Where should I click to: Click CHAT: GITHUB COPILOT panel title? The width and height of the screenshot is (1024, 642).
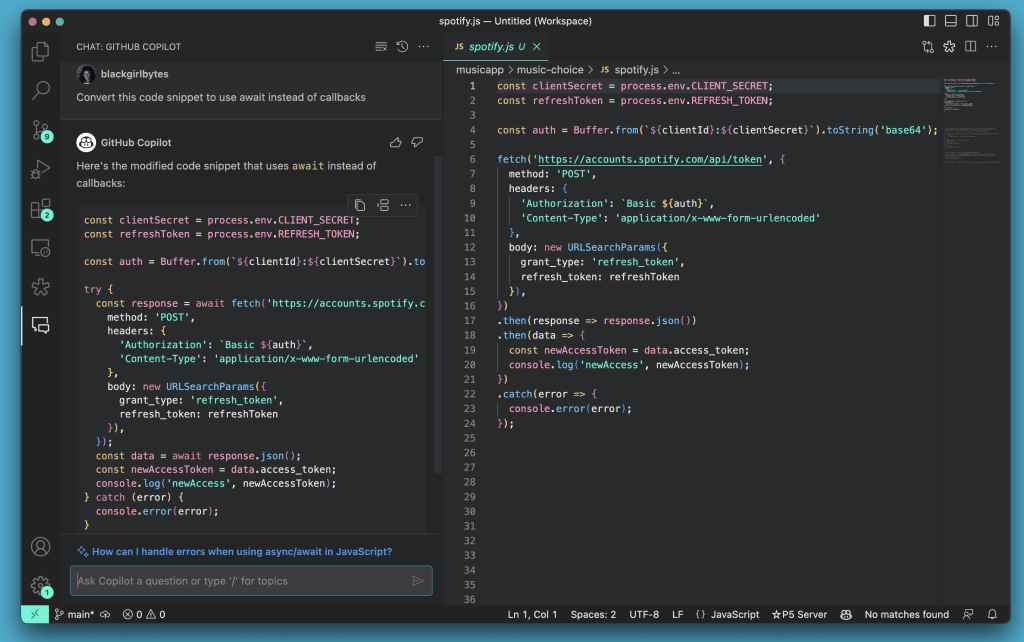pos(129,46)
